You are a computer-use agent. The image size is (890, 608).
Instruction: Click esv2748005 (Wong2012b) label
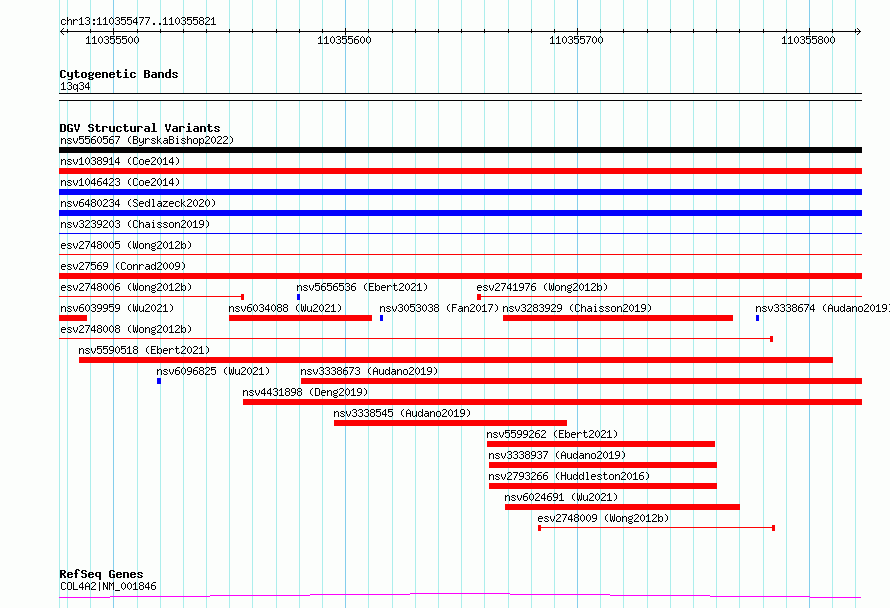[126, 245]
